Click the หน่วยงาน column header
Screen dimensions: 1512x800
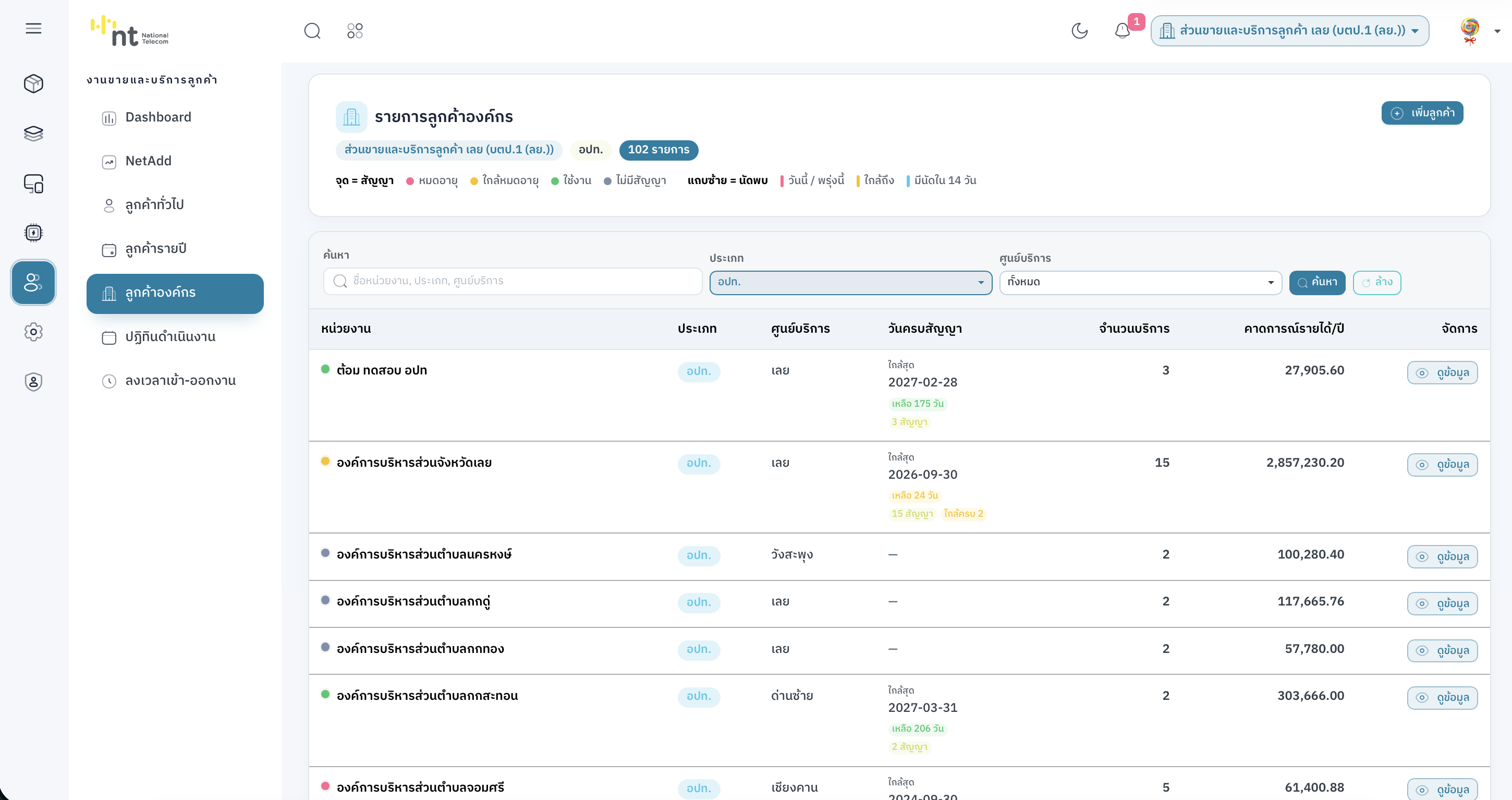346,329
